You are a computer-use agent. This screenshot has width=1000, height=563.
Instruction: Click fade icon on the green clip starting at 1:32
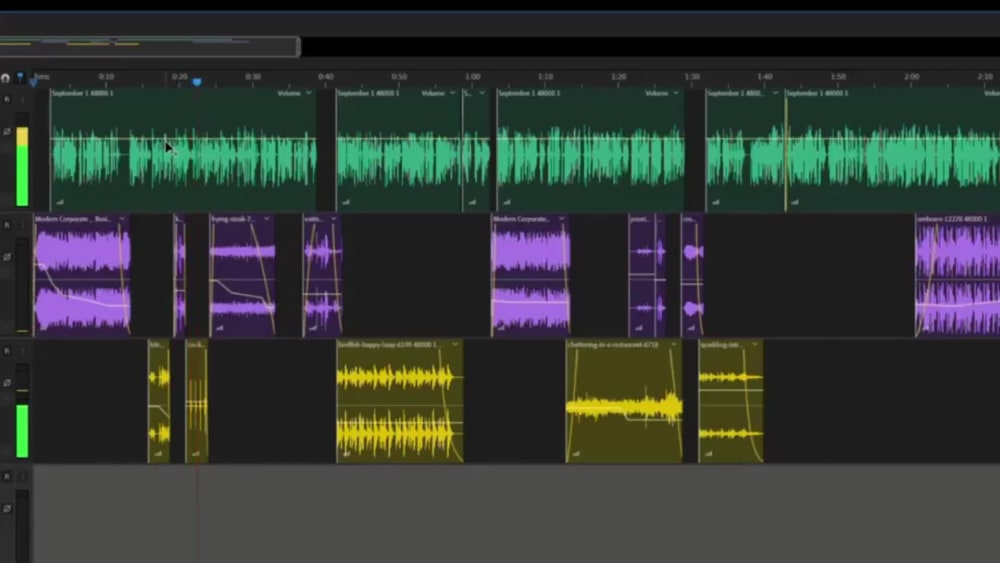click(x=716, y=202)
